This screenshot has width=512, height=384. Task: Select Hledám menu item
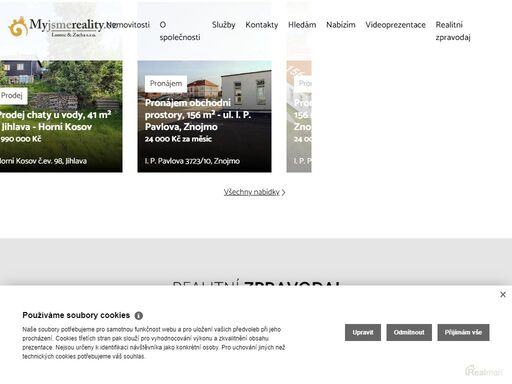click(x=302, y=25)
